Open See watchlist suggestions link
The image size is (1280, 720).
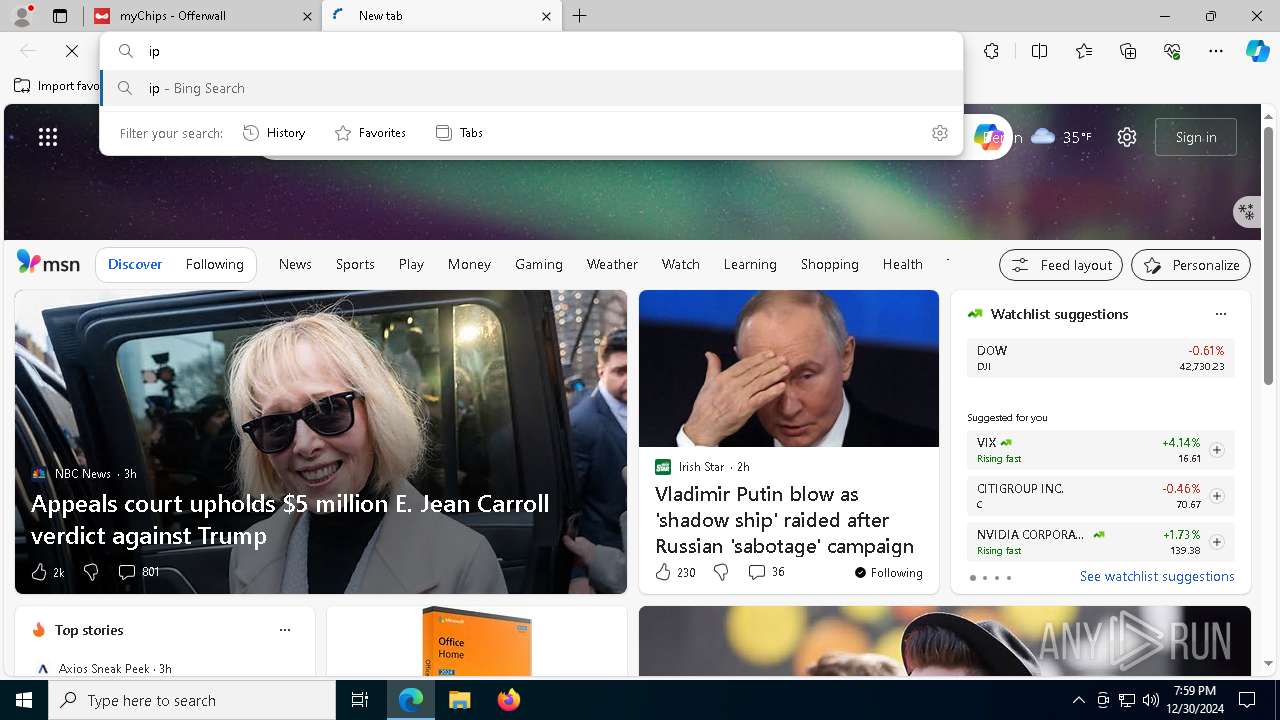[1157, 576]
